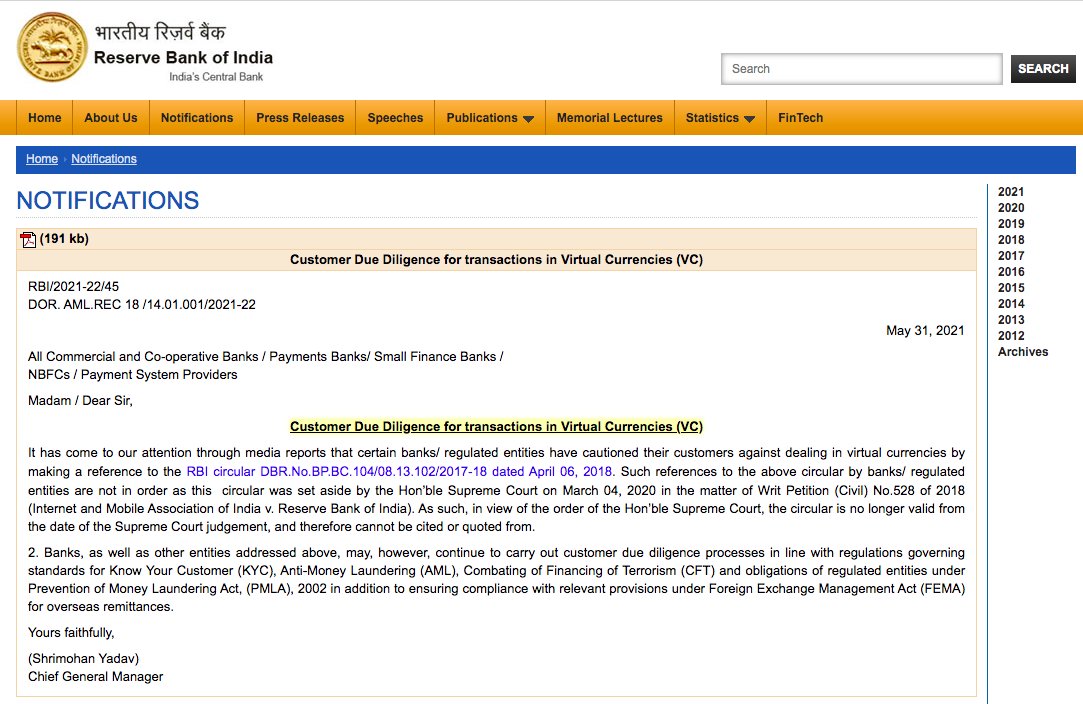
Task: Click the reference number RBI/2021-22/45
Action: click(73, 286)
